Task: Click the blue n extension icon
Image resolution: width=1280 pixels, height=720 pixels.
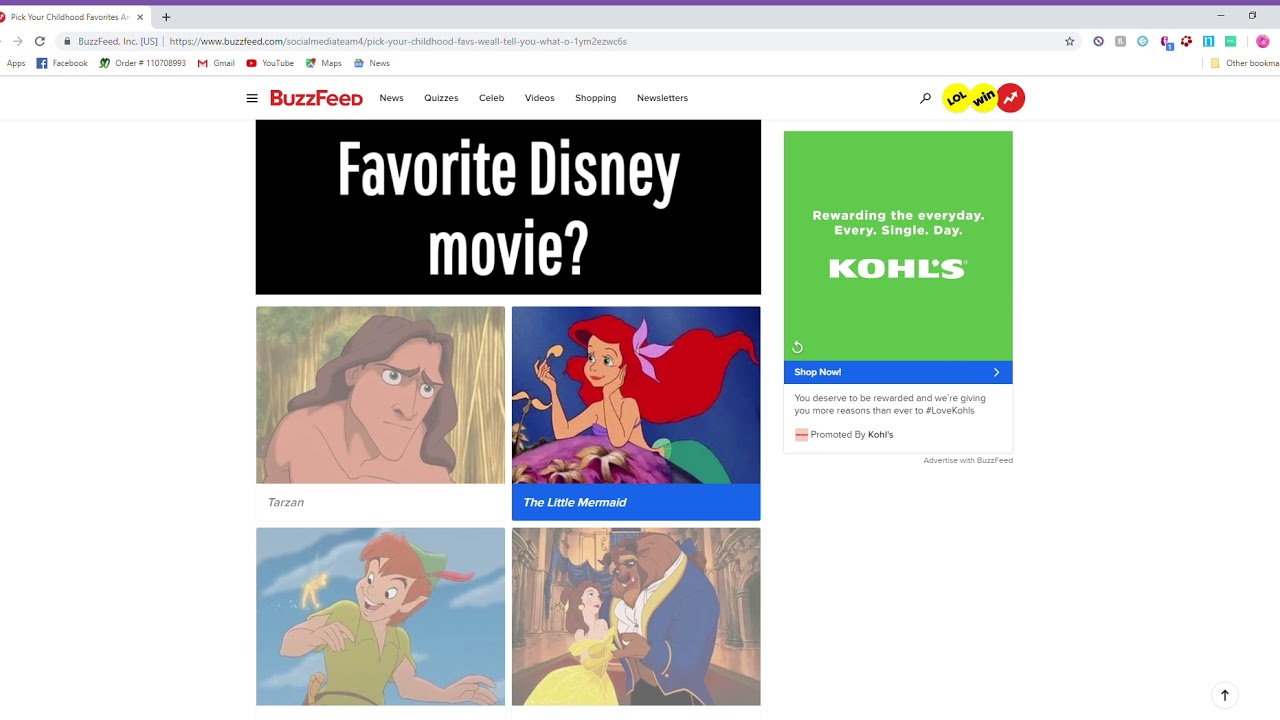Action: pyautogui.click(x=1208, y=41)
